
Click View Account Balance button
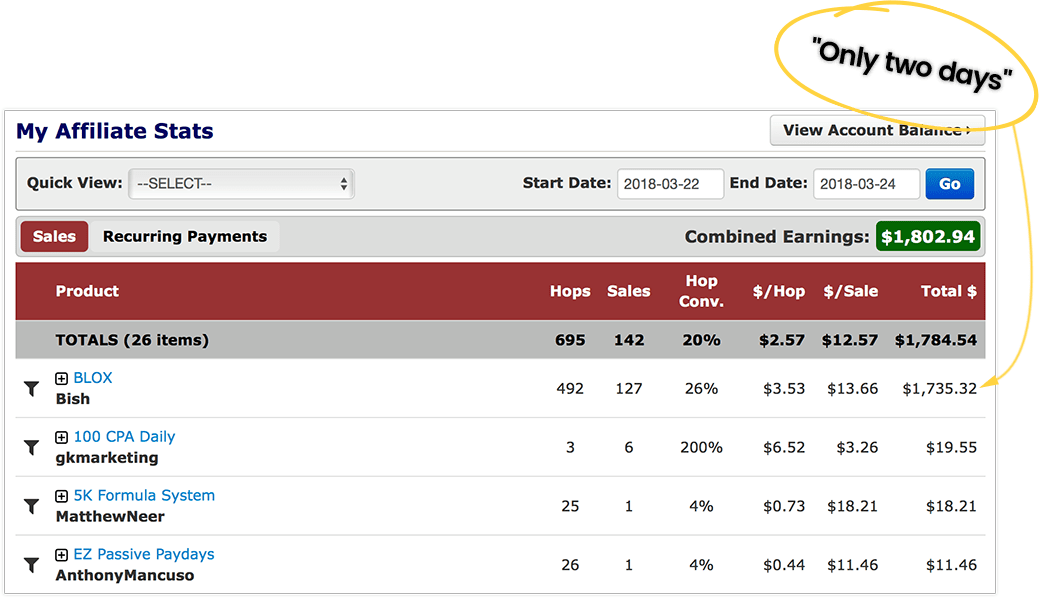click(x=876, y=130)
